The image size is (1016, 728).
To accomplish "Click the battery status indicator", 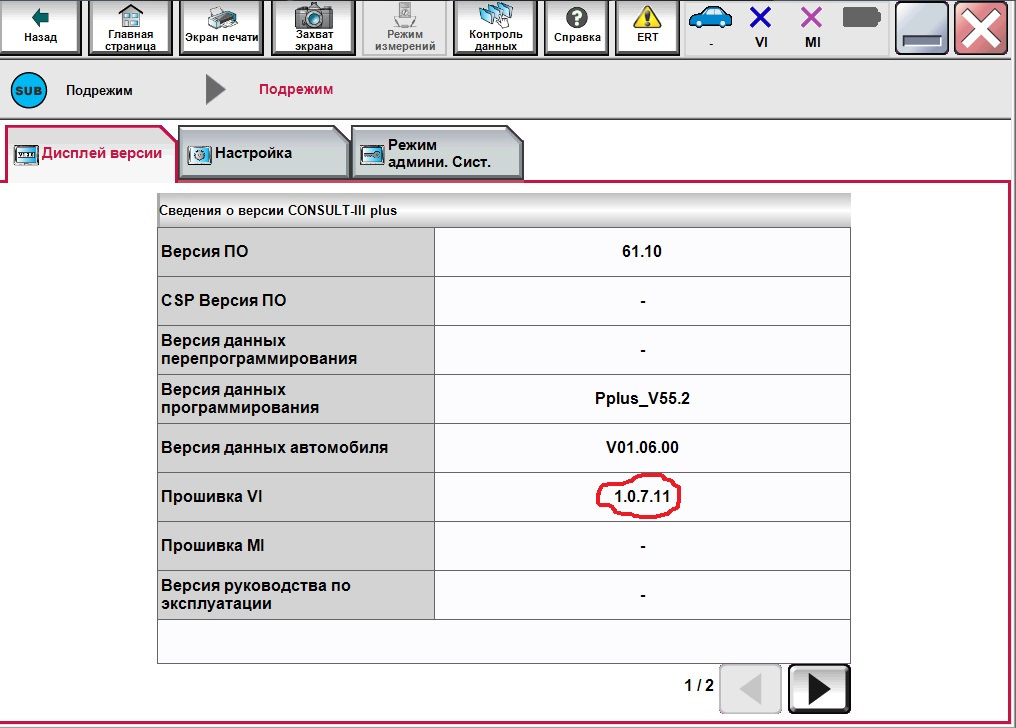I will point(862,17).
